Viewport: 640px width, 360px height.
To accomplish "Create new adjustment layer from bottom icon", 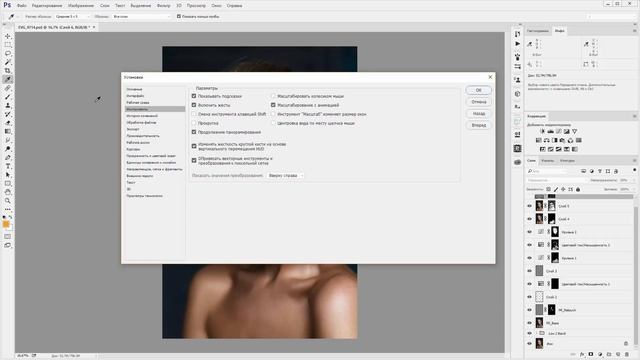I will [600, 354].
